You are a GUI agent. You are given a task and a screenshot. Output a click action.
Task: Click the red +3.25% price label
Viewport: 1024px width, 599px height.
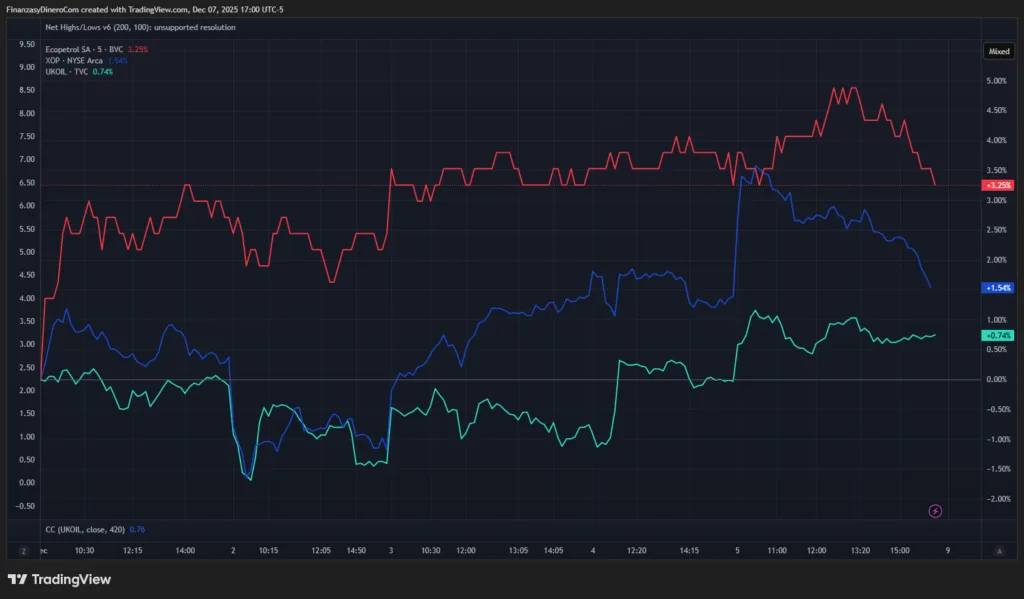997,185
